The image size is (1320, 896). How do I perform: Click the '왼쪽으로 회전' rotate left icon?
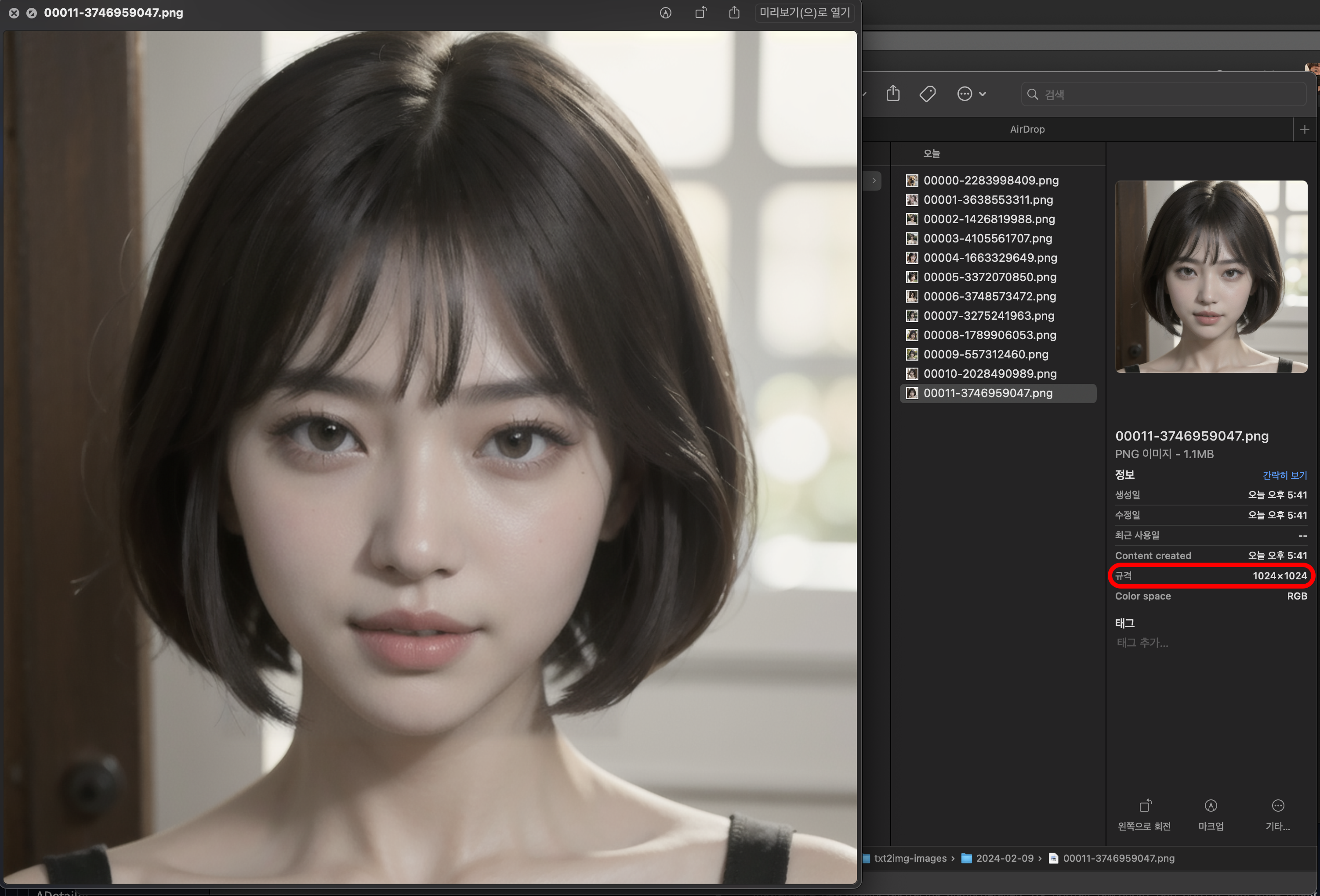1145,806
